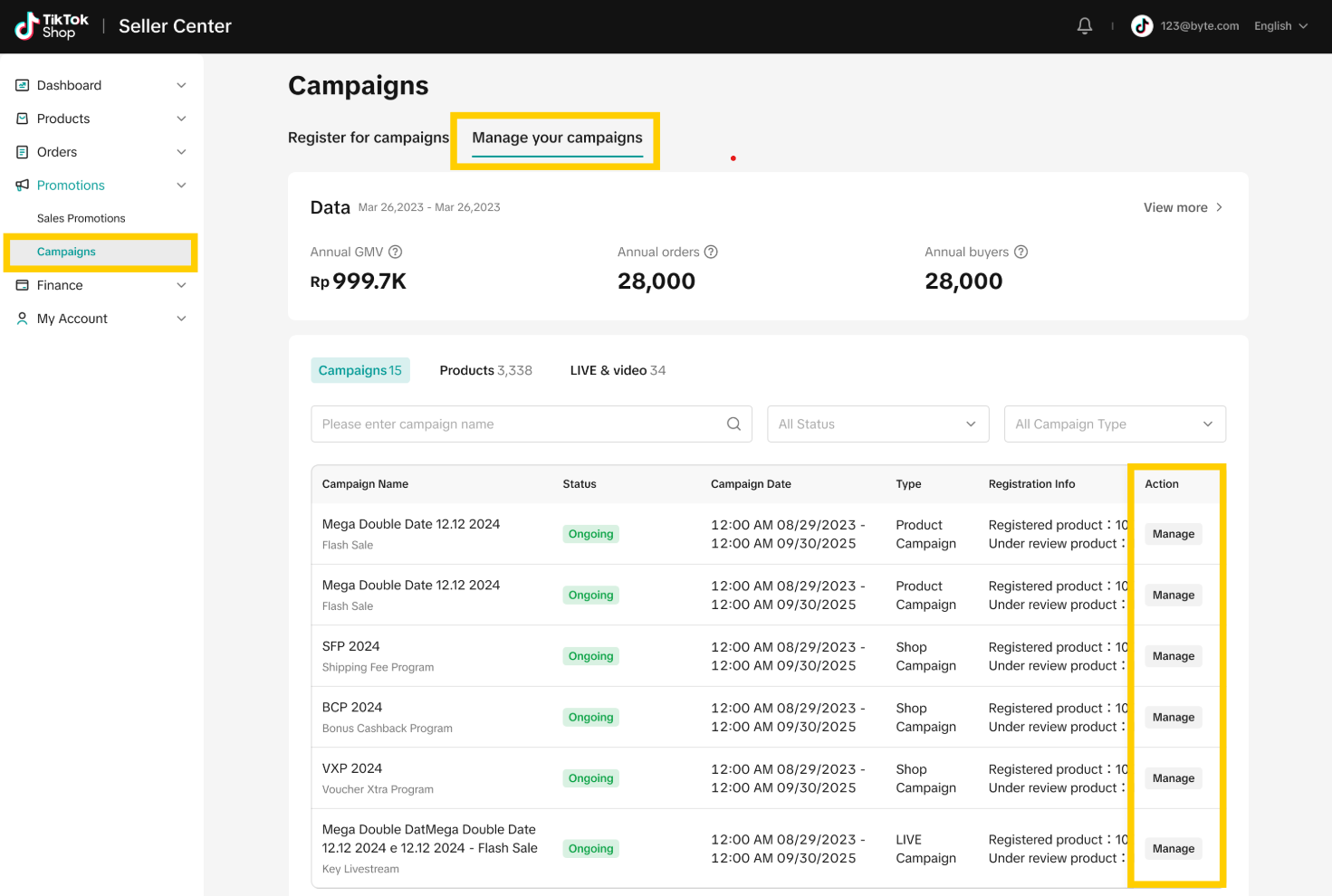Click the Annual buyers help icon

(1021, 252)
